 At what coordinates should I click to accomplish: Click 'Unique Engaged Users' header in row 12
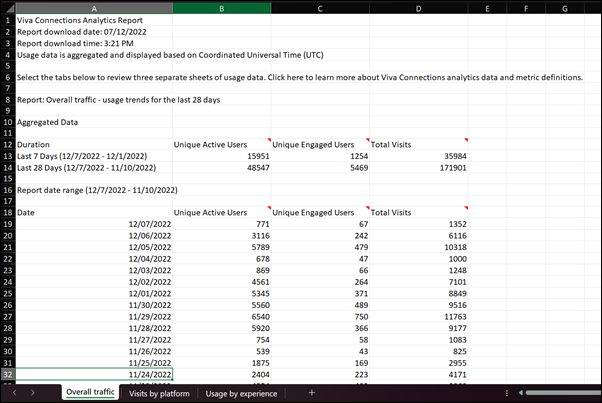(320, 145)
